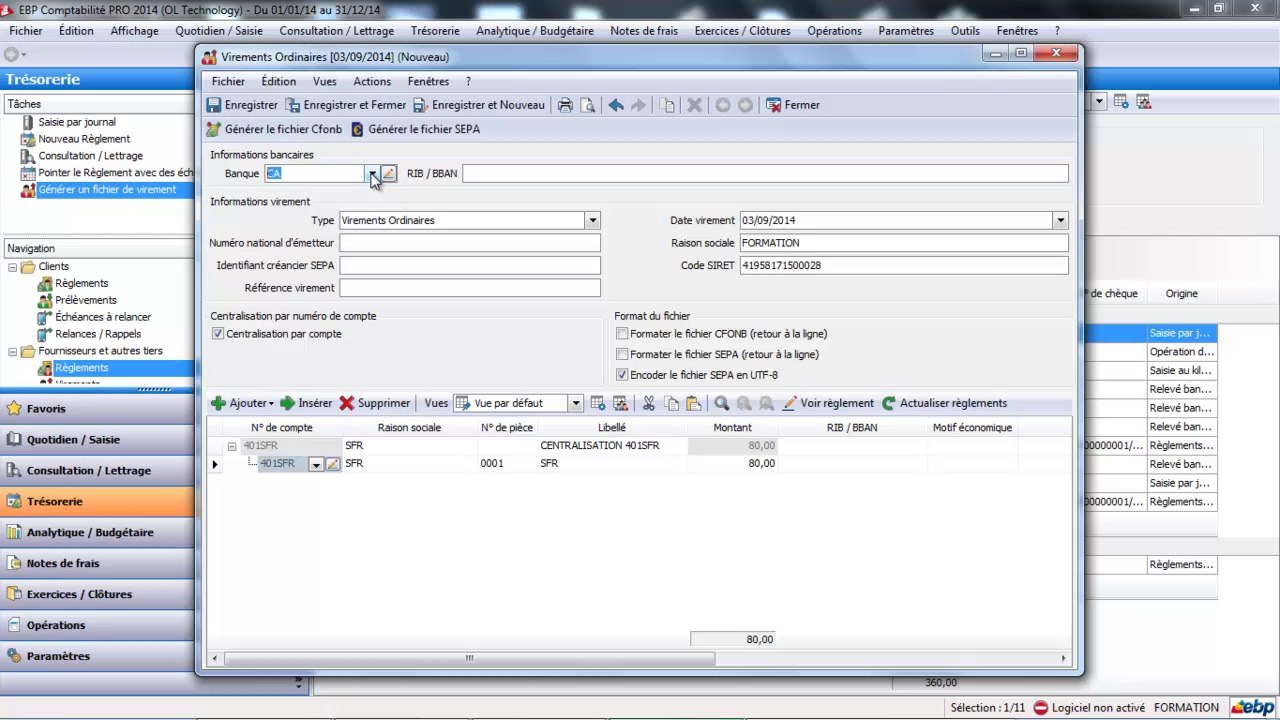The image size is (1280, 720).
Task: Click the blue back arrow icon
Action: point(616,105)
